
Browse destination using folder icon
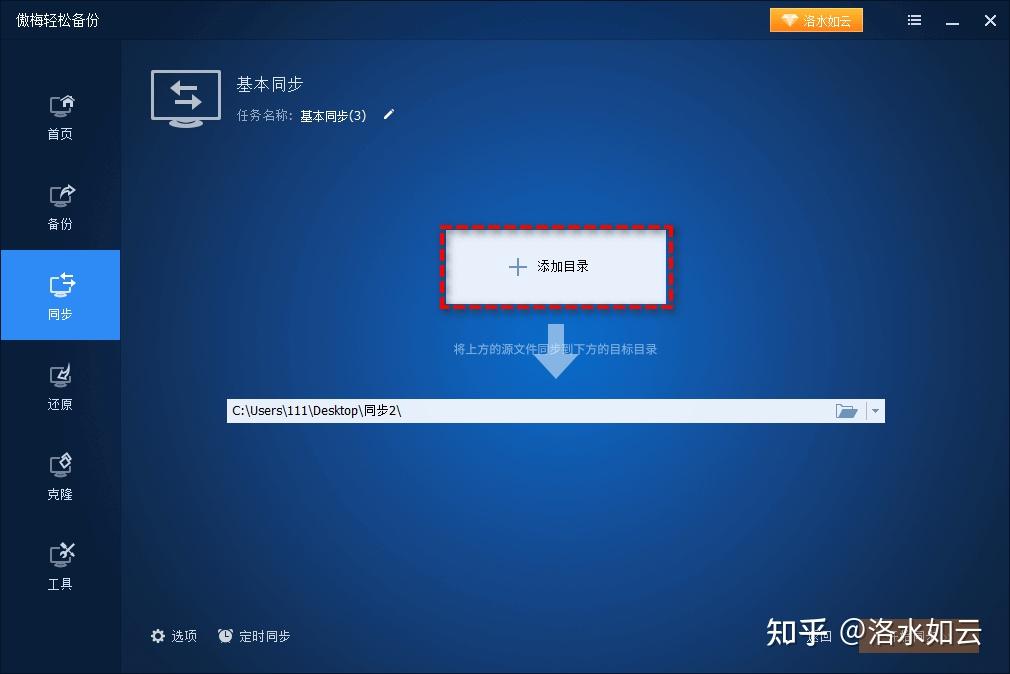coord(846,411)
